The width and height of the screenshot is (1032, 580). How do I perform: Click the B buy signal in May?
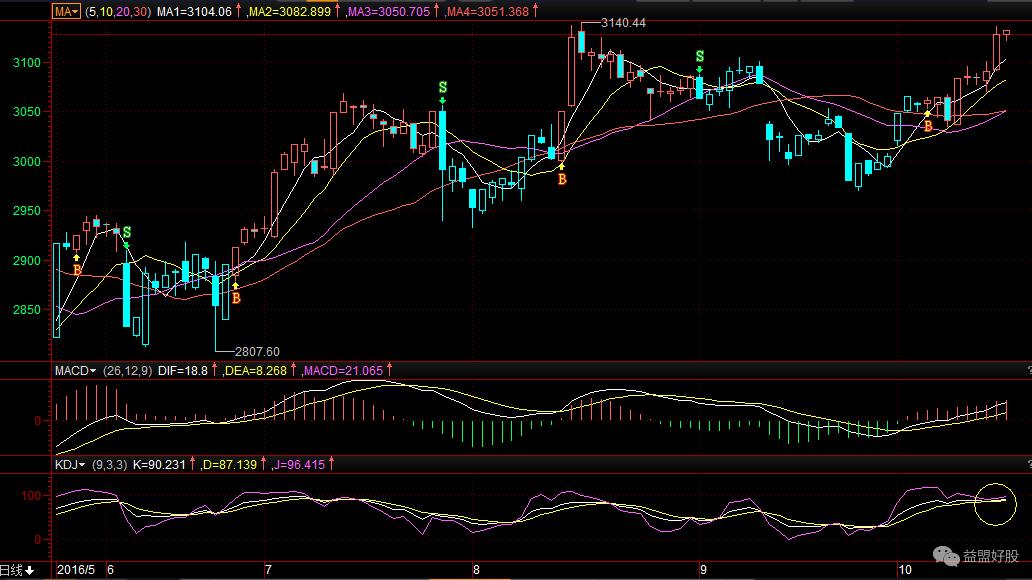77,270
